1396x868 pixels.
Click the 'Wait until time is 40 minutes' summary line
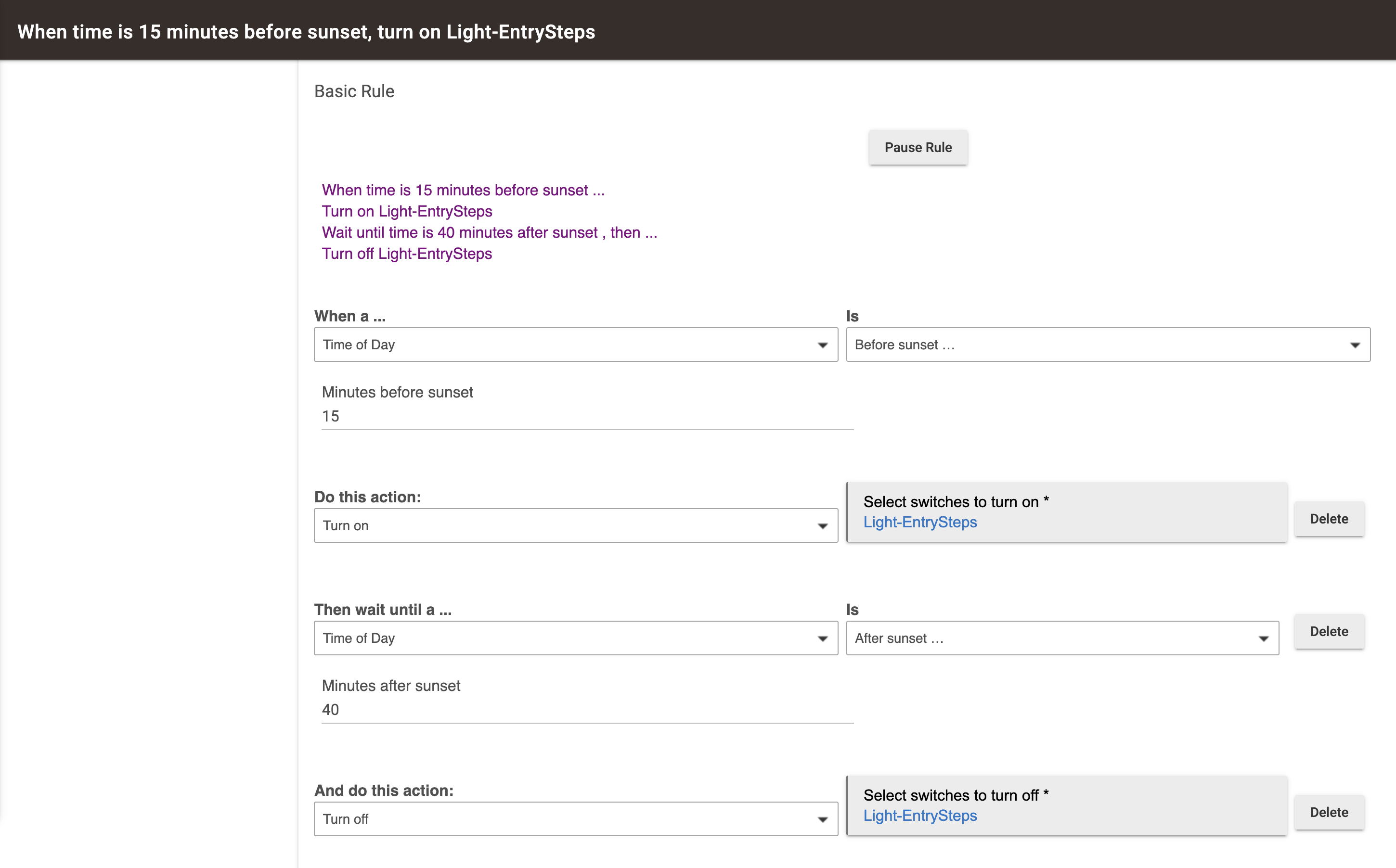click(x=489, y=232)
